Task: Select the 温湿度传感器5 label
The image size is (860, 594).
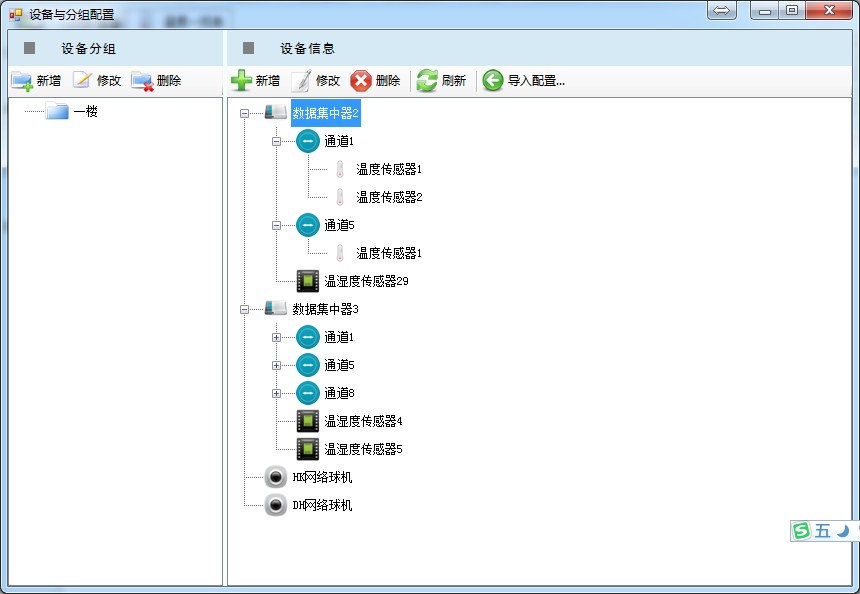Action: pyautogui.click(x=363, y=449)
